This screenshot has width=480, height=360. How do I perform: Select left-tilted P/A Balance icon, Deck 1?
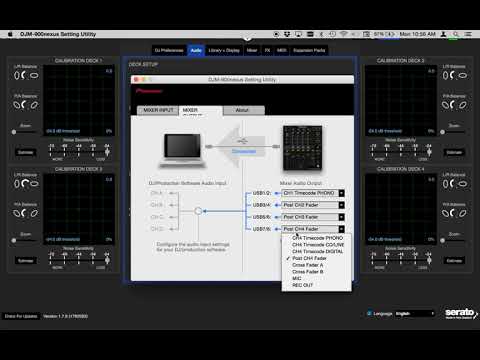click(x=17, y=105)
